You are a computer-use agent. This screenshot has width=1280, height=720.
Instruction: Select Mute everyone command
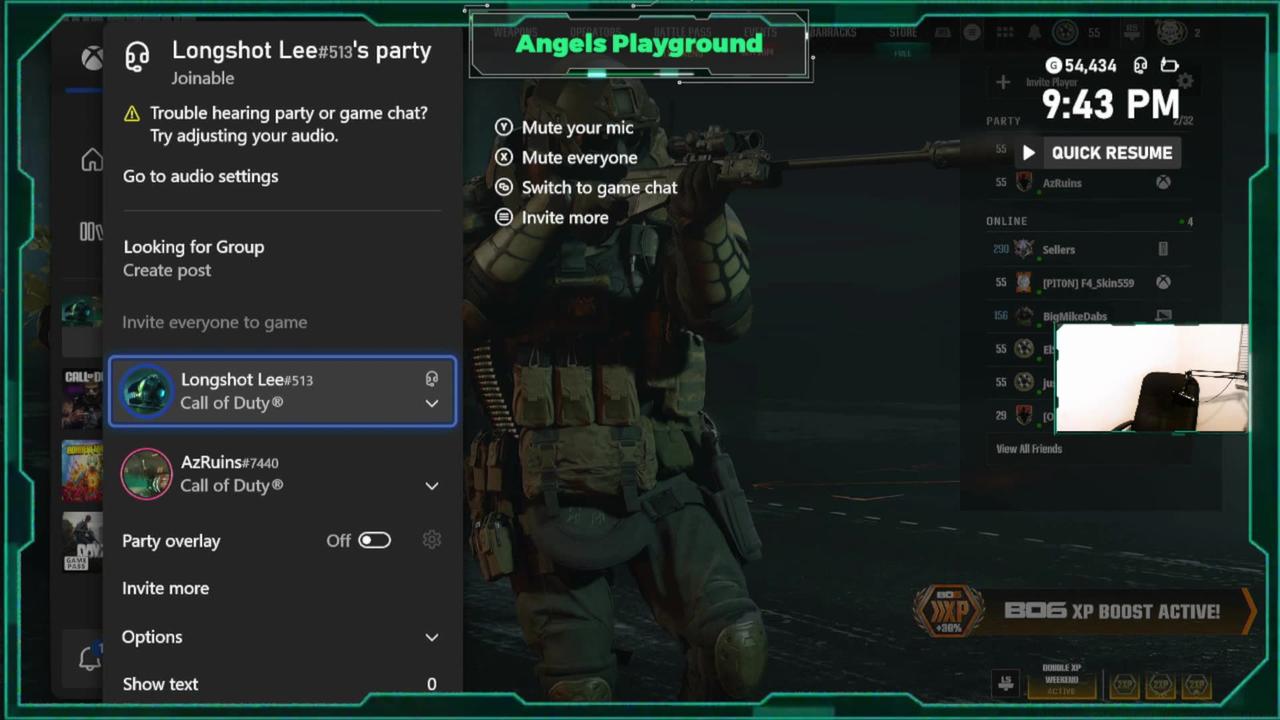(579, 157)
